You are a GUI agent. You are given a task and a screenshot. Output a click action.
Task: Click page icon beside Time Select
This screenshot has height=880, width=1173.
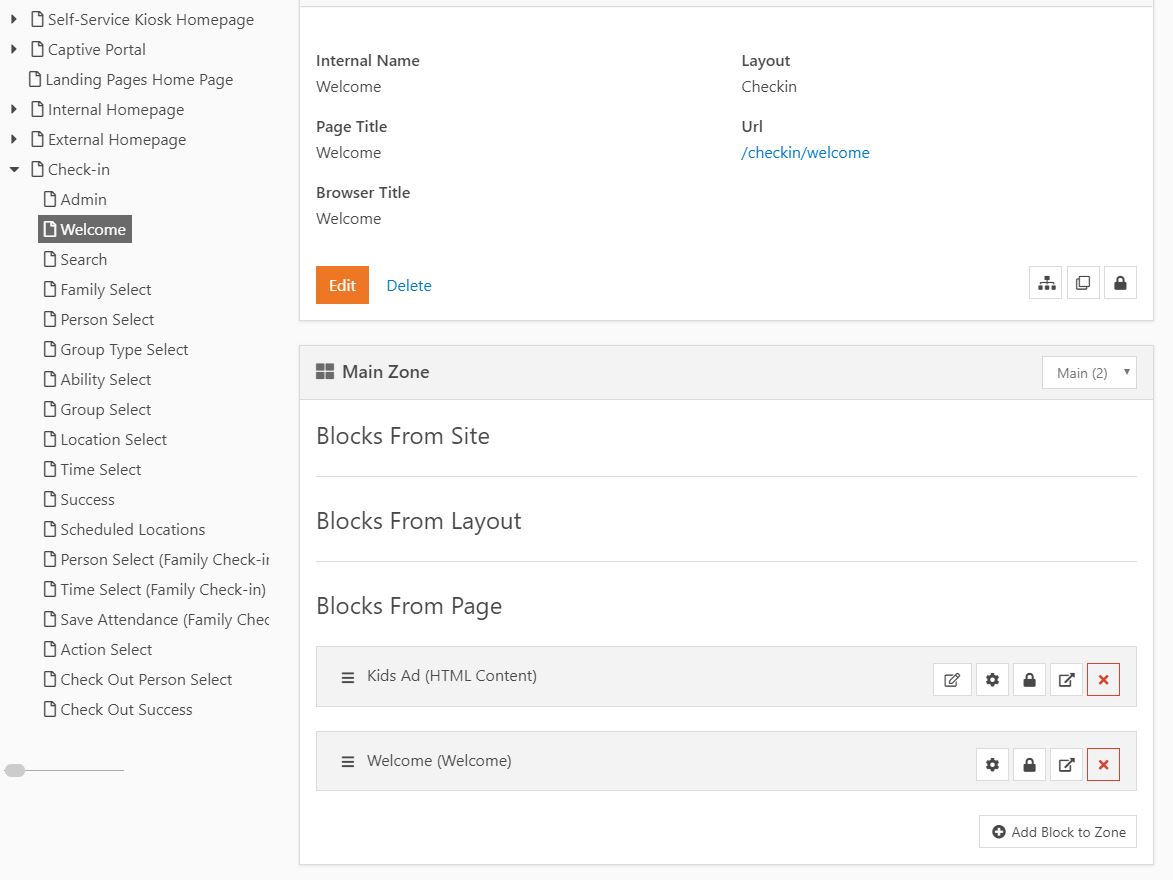tap(49, 469)
